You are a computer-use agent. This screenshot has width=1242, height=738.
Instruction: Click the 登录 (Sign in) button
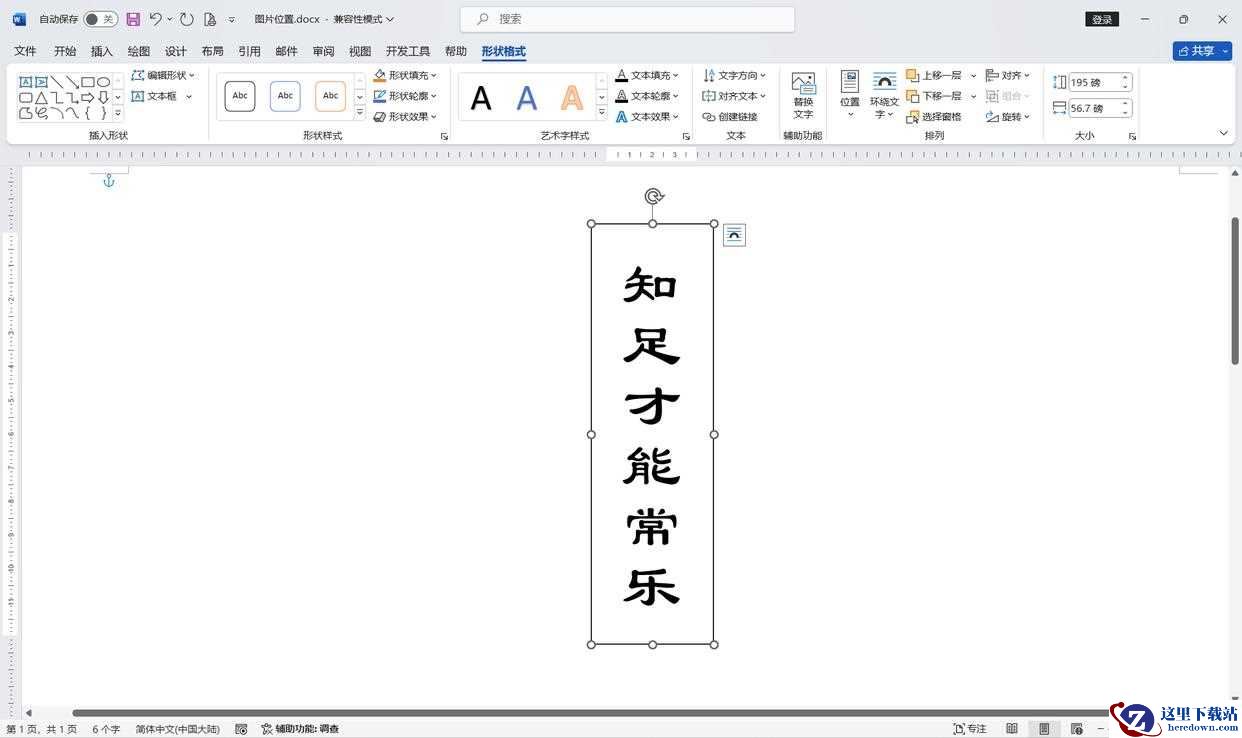[x=1102, y=19]
